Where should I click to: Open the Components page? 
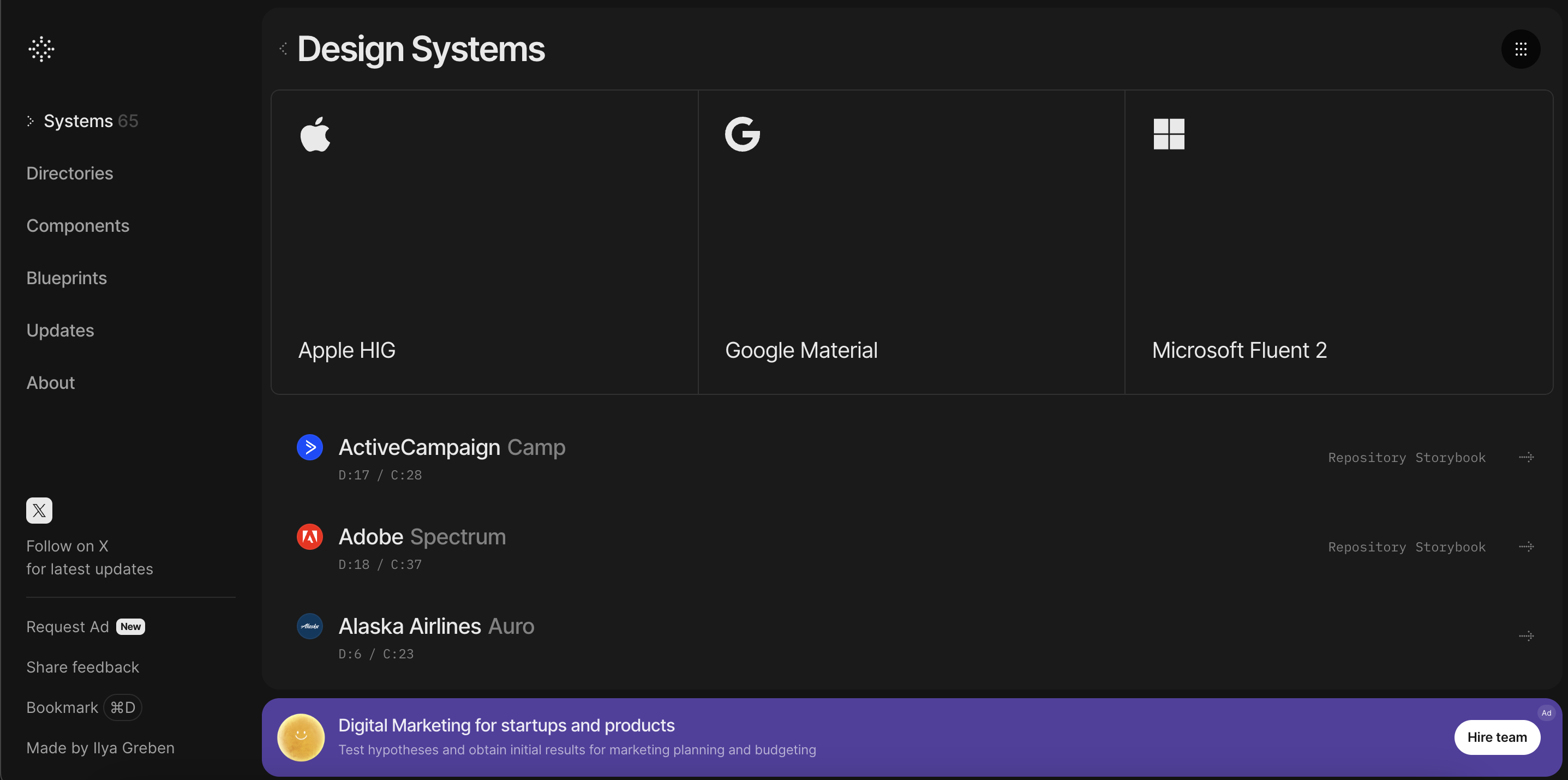point(78,226)
